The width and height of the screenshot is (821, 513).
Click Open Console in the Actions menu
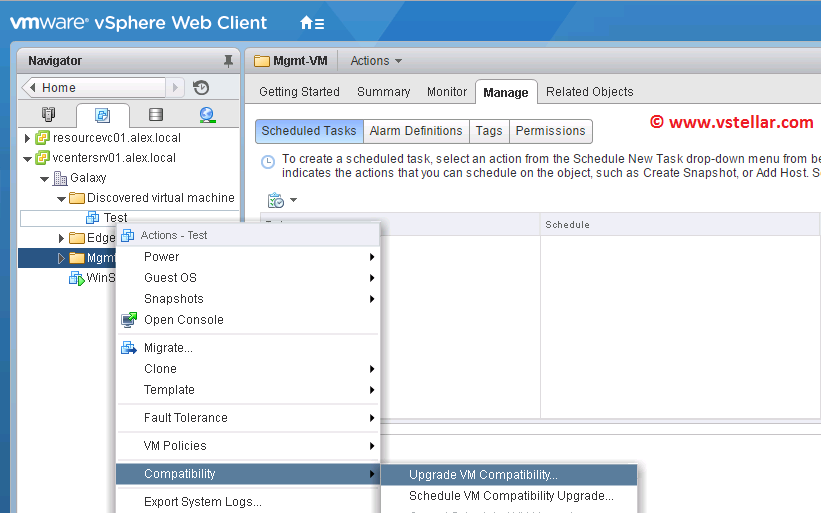click(183, 320)
